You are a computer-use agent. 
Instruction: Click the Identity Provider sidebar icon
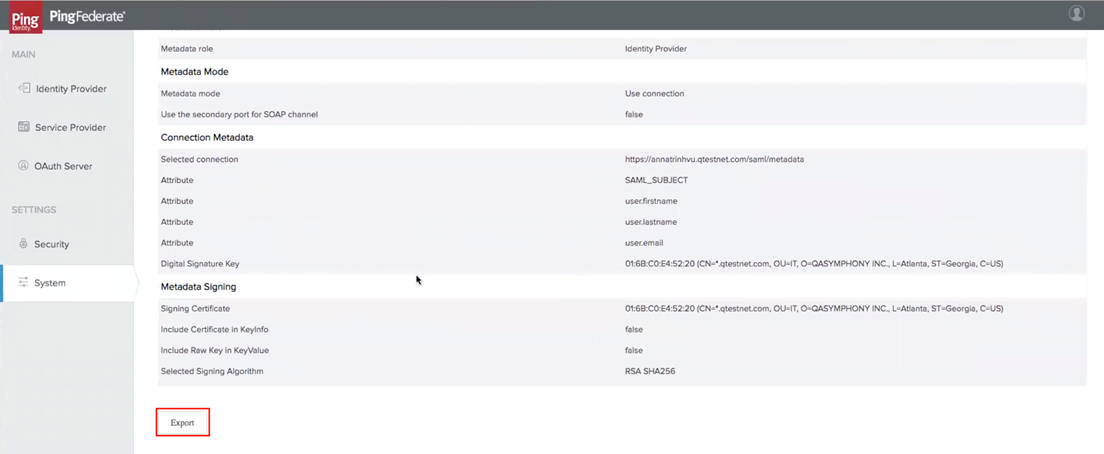(24, 89)
